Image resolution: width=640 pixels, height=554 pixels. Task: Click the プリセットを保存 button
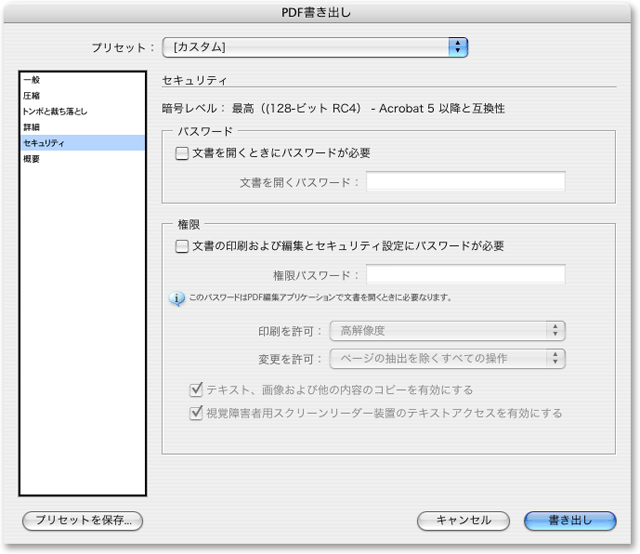(83, 520)
